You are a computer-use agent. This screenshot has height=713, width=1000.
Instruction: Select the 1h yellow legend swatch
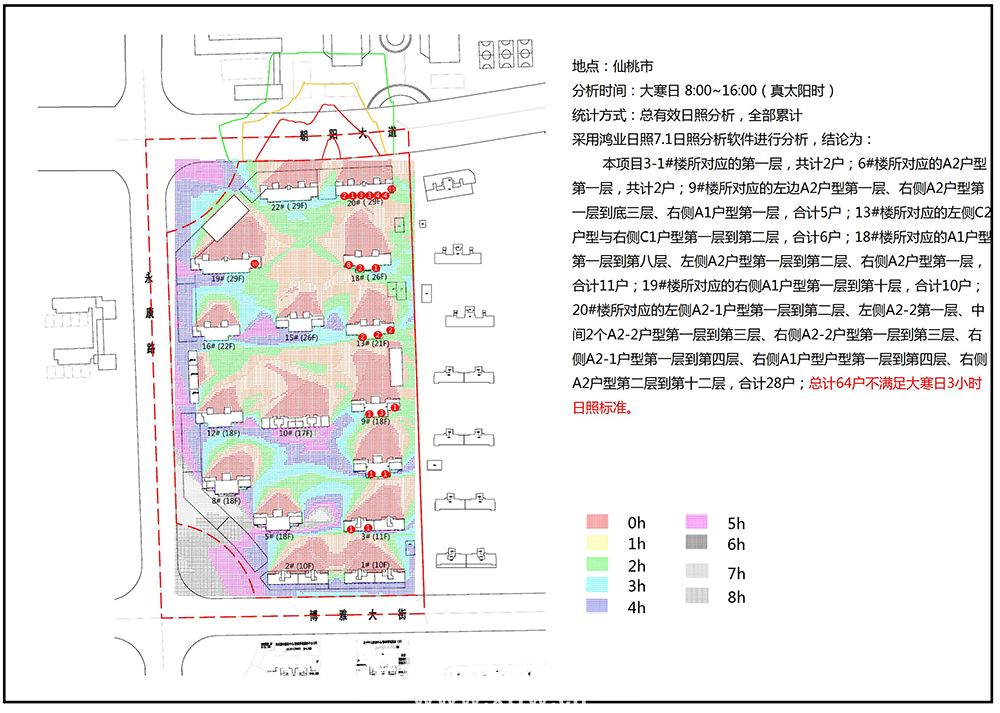coord(597,543)
